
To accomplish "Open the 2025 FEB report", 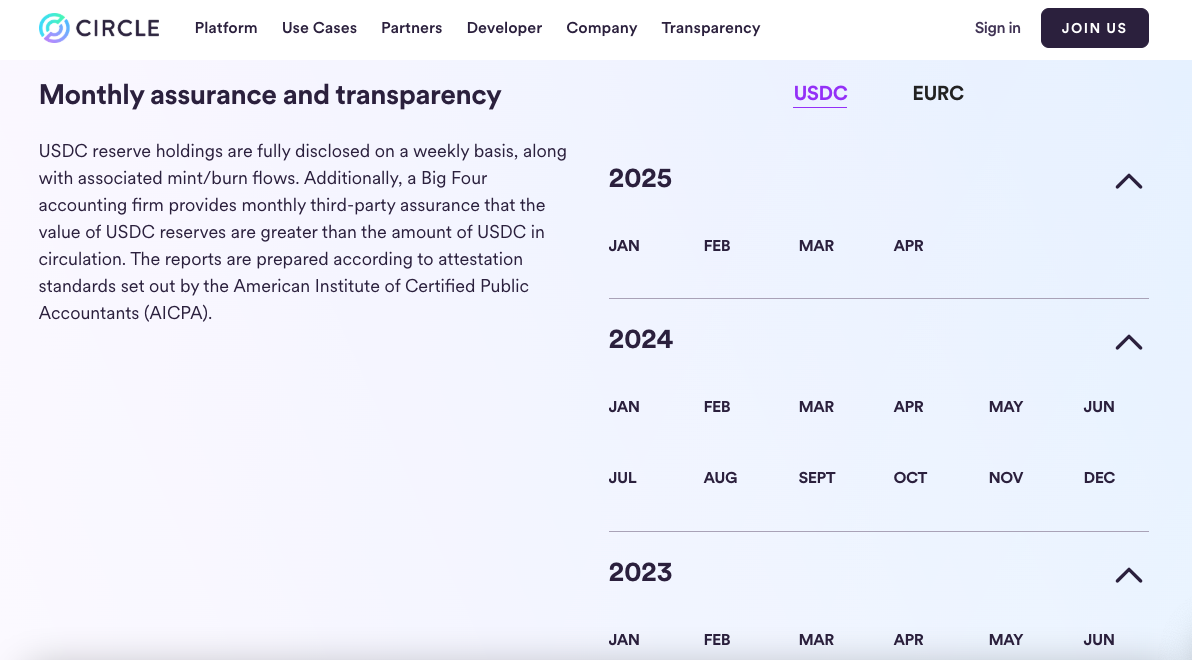I will tap(717, 246).
